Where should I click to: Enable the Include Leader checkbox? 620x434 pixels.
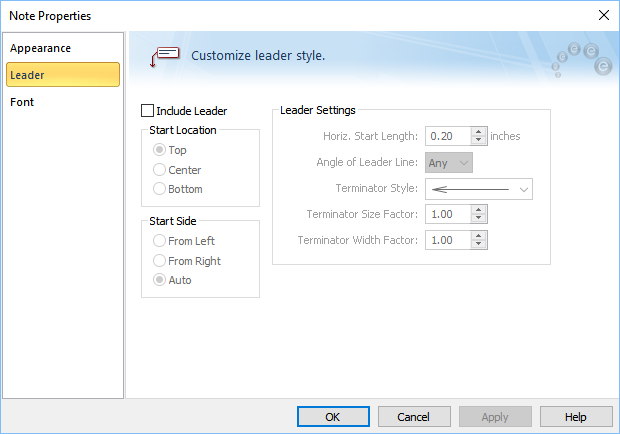(x=149, y=111)
